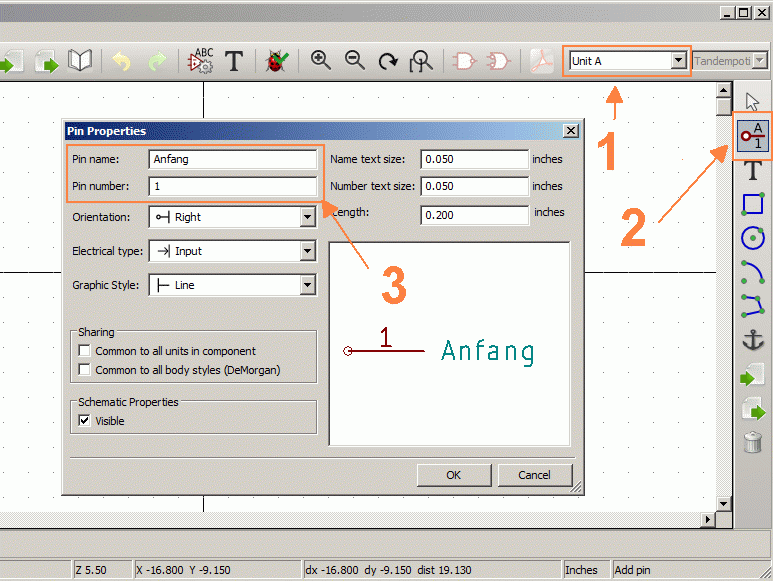Select the rectangle drawing tool

point(753,204)
